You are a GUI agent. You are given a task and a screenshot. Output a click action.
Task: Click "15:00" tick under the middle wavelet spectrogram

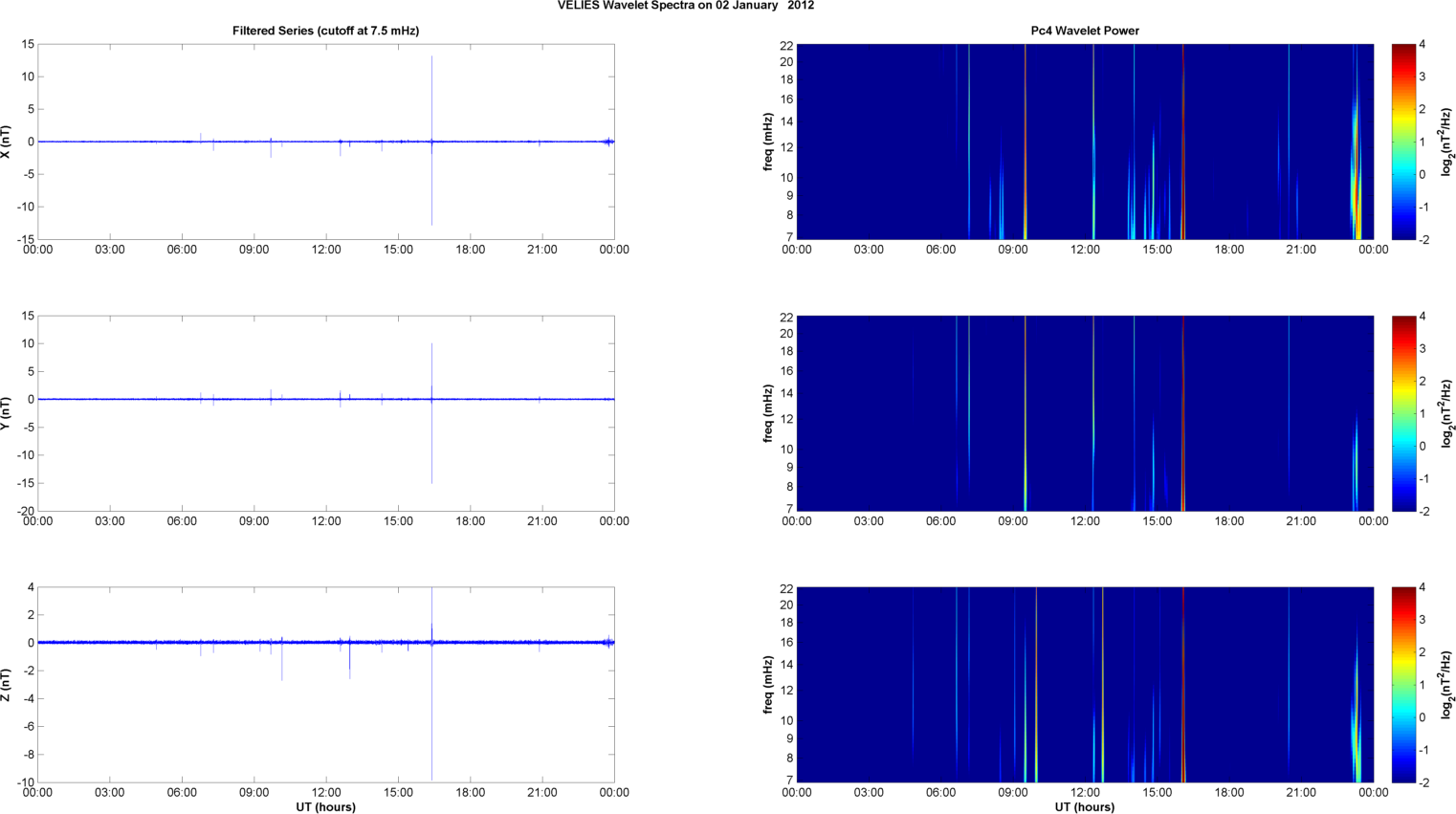pos(1158,521)
